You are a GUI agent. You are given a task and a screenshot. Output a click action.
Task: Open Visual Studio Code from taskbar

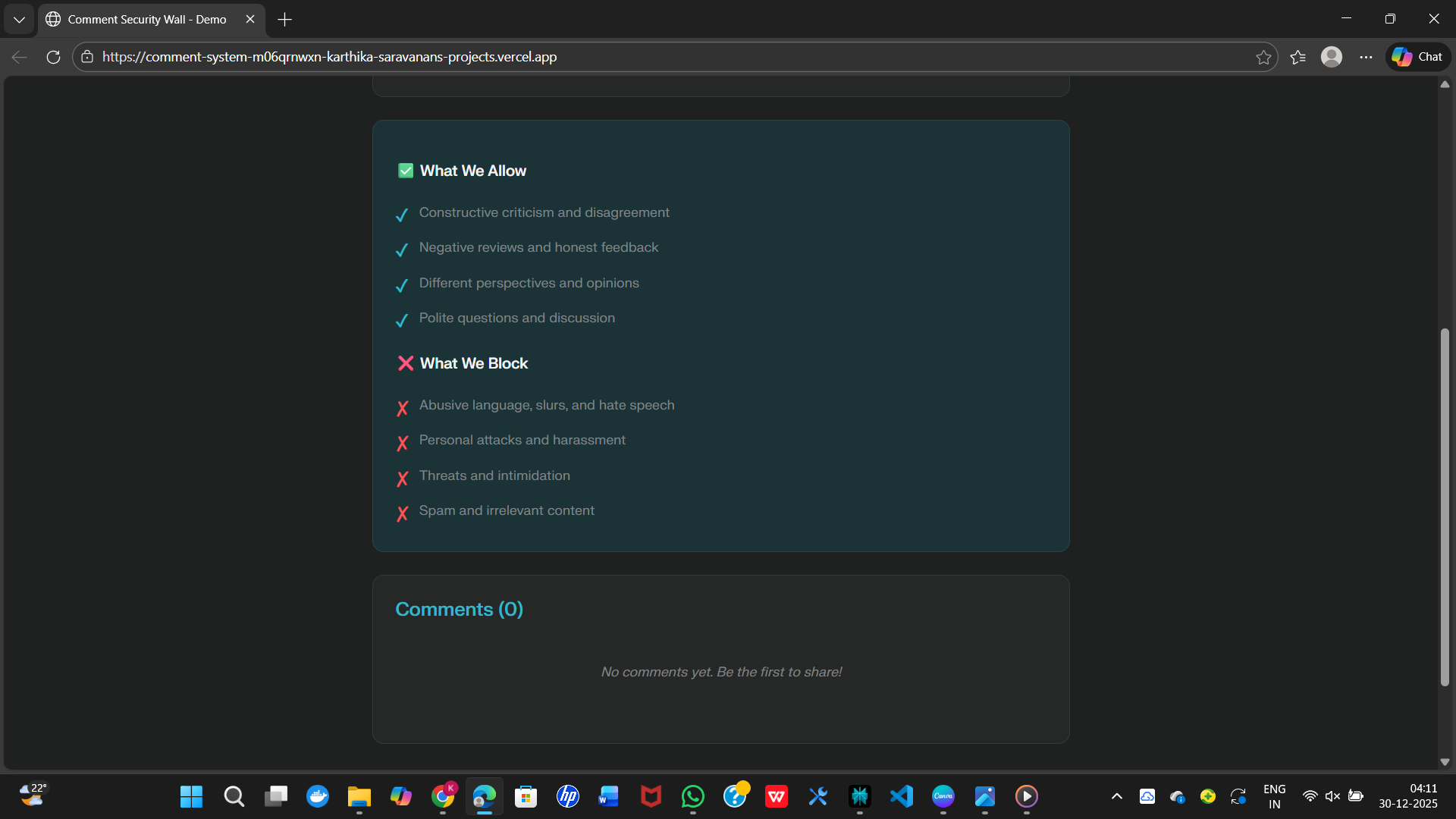pyautogui.click(x=902, y=796)
